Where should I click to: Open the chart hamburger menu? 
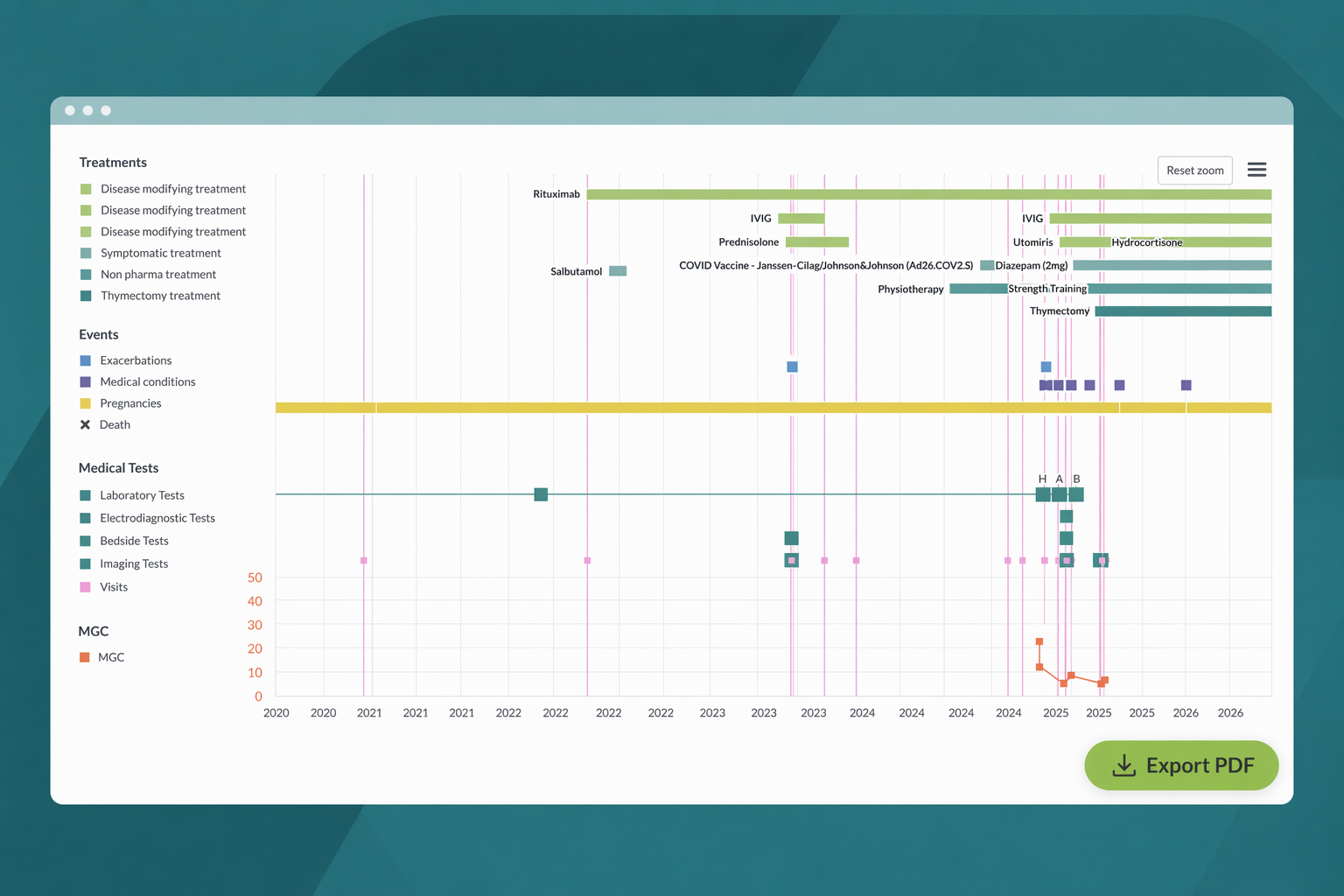coord(1256,170)
